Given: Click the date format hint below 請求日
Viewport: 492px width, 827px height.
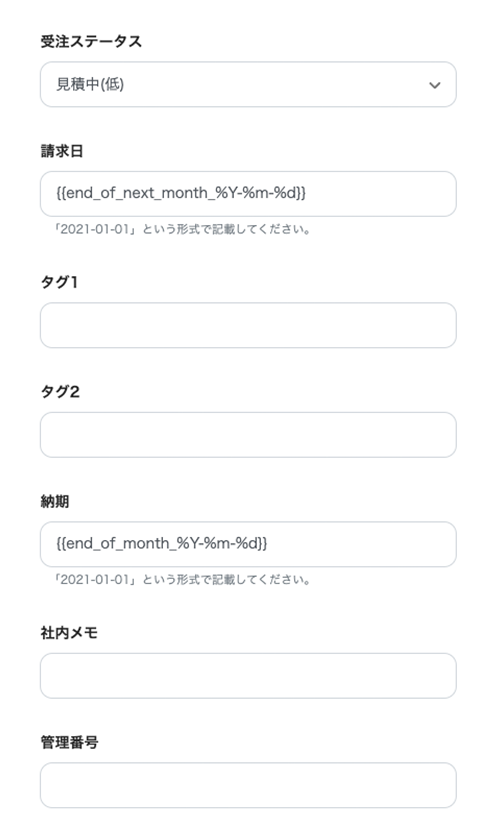Looking at the screenshot, I should pyautogui.click(x=182, y=229).
